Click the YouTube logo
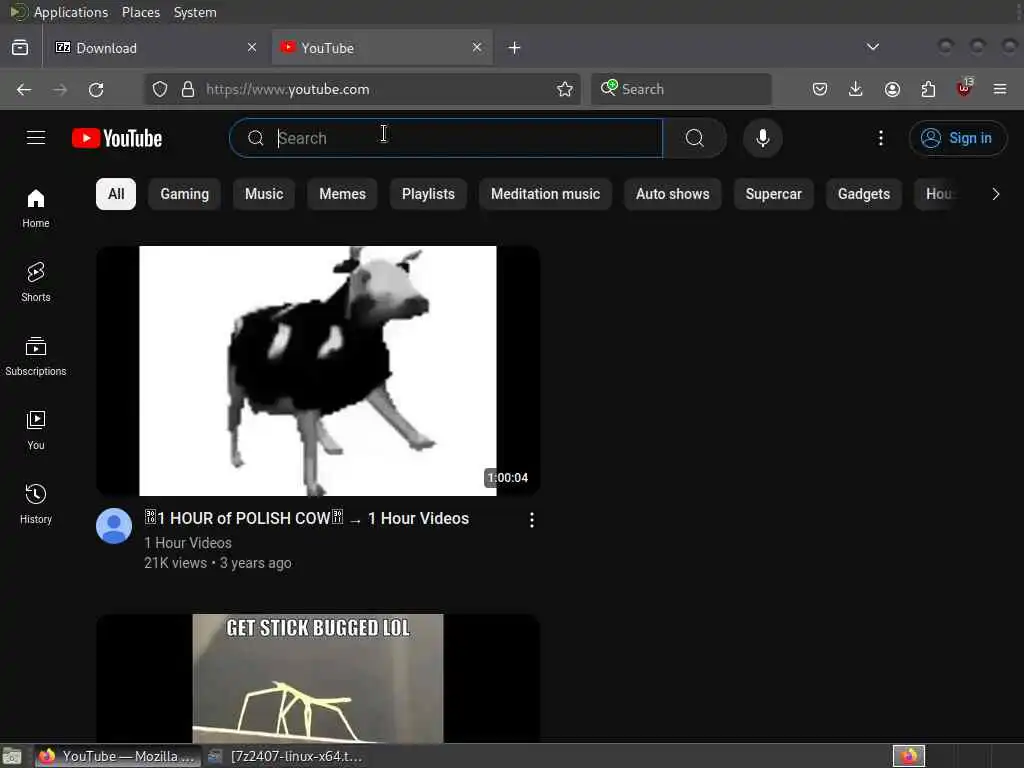 (117, 138)
